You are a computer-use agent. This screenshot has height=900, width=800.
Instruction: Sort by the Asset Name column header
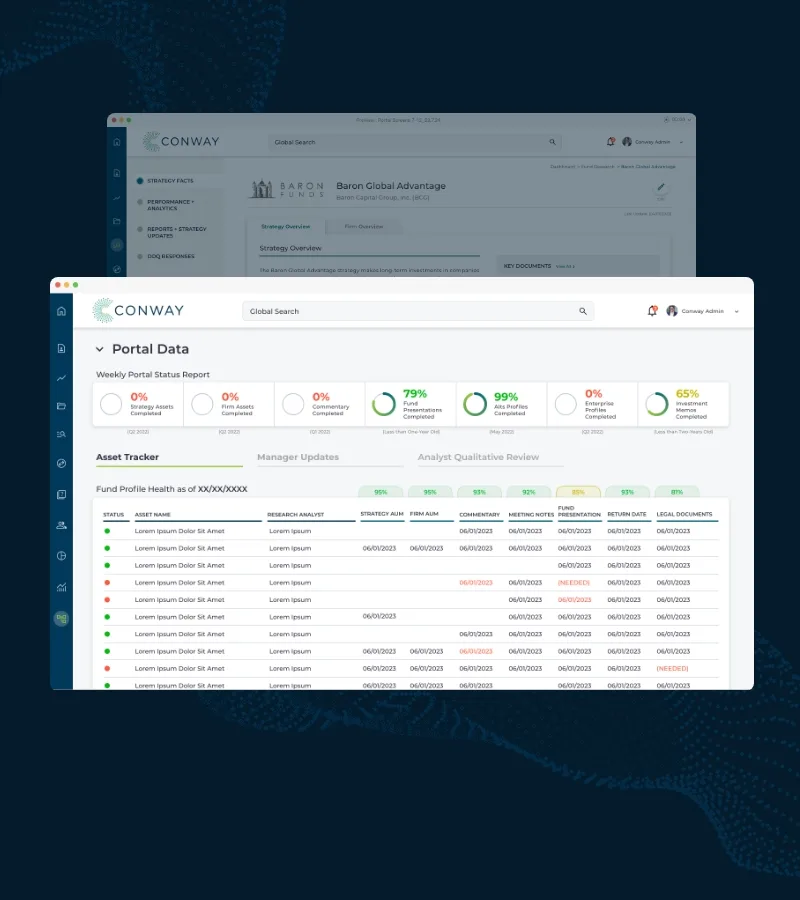point(152,515)
